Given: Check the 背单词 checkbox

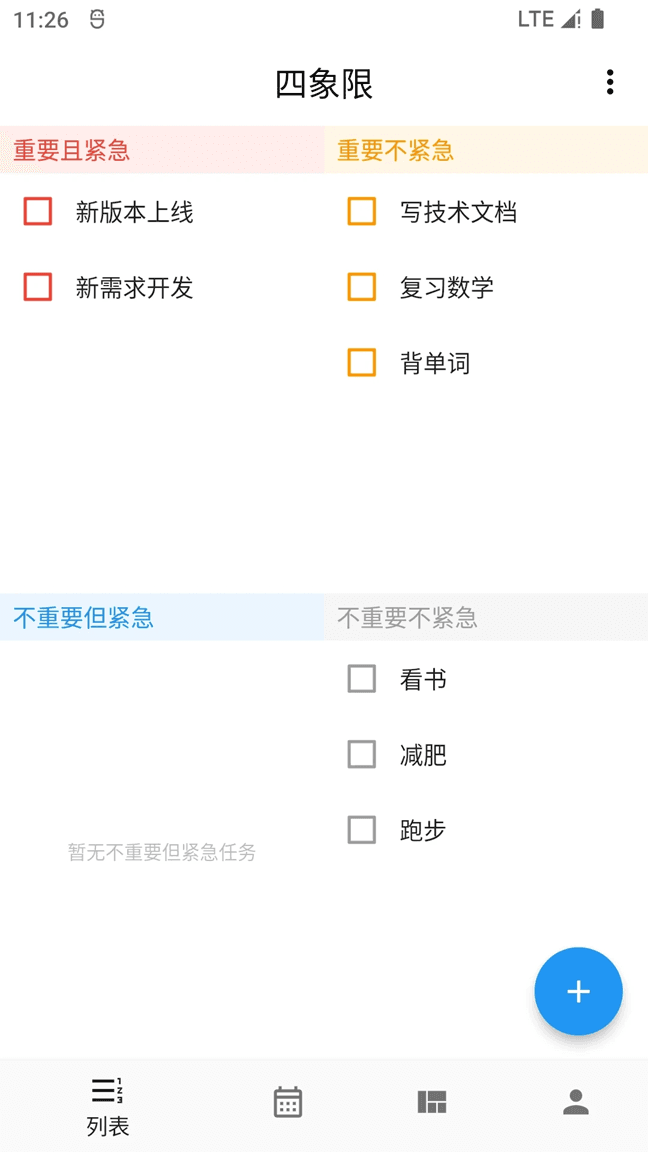Looking at the screenshot, I should click(362, 363).
